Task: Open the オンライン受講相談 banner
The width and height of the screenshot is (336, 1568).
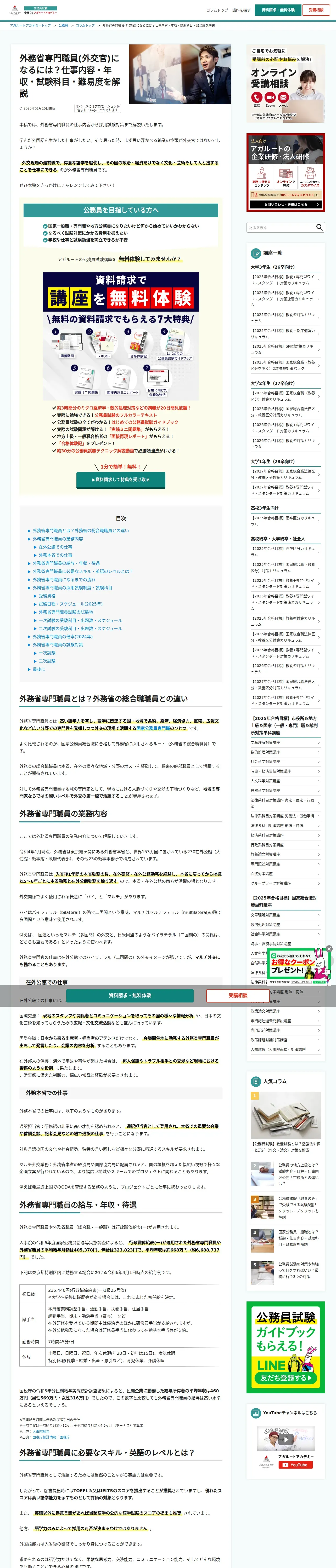Action: coord(285,84)
